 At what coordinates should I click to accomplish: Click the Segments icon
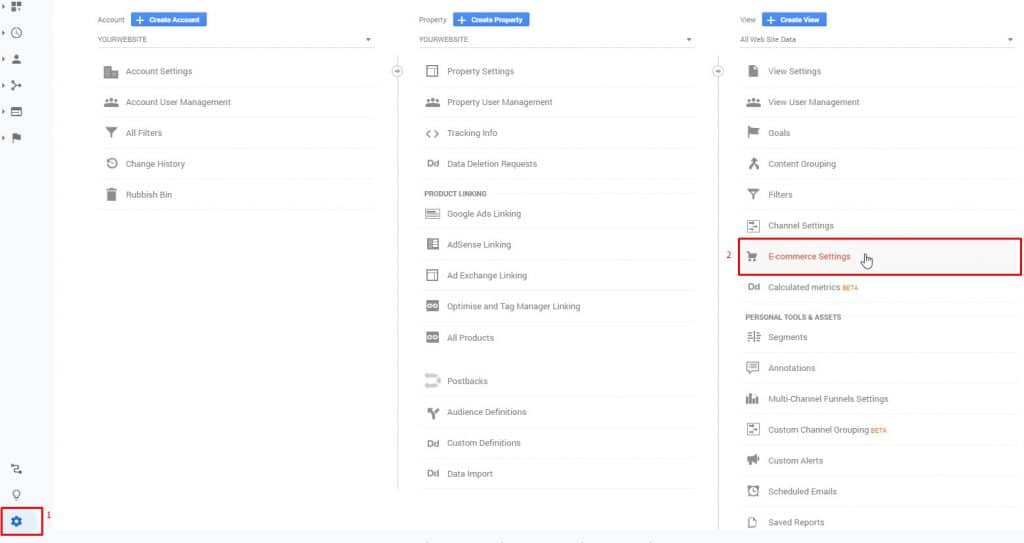[753, 337]
